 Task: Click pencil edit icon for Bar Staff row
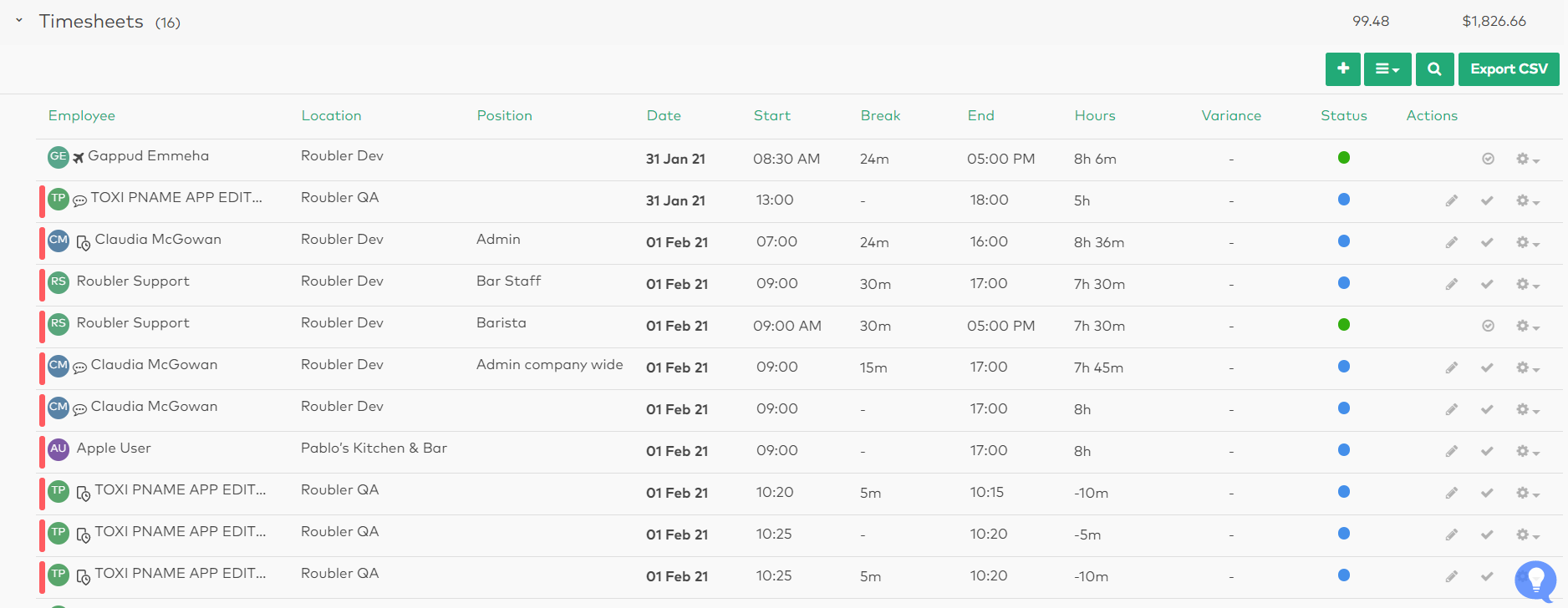[x=1452, y=284]
